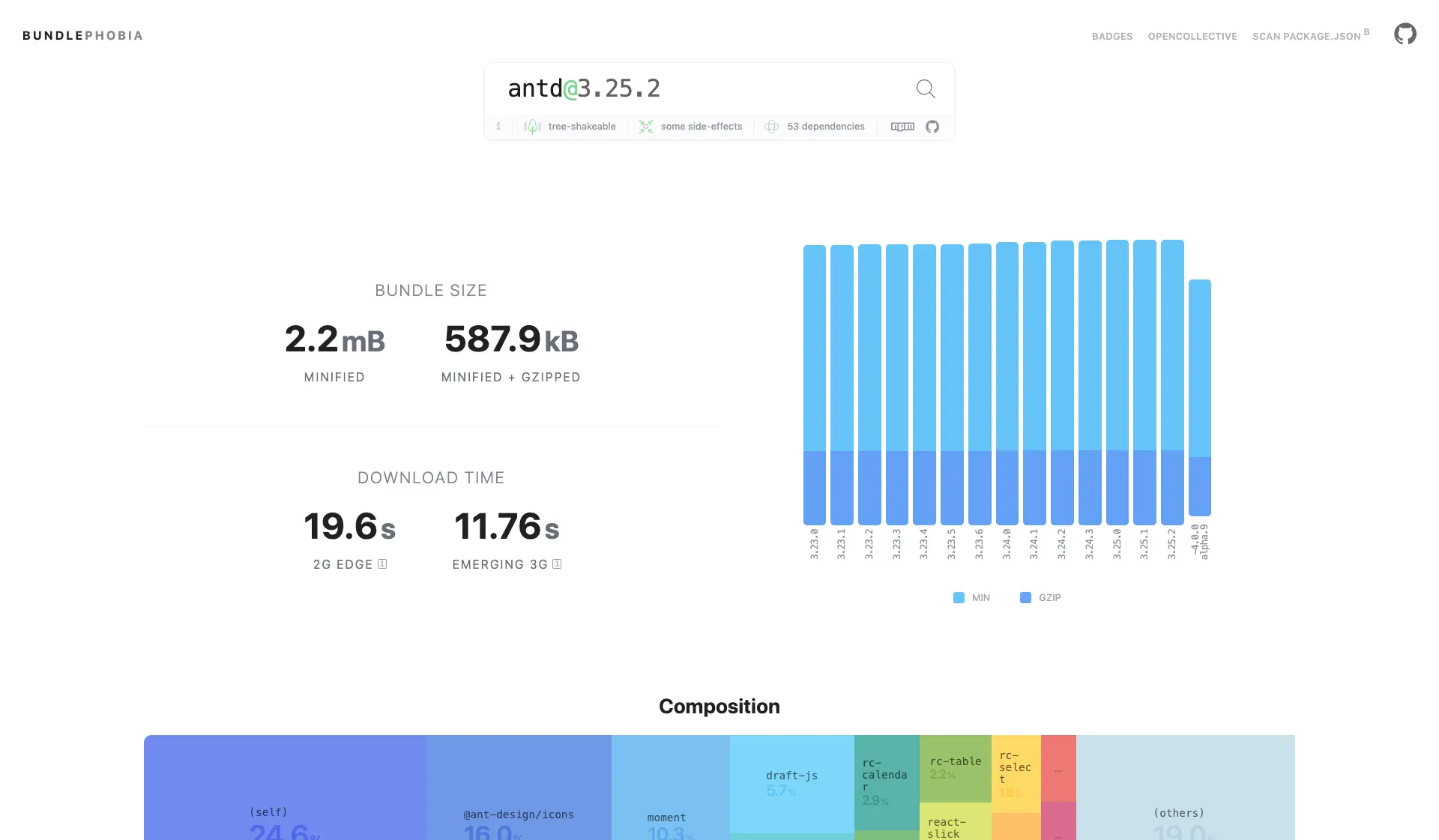
Task: Open GitHub icon in top-right header
Action: [x=1405, y=34]
